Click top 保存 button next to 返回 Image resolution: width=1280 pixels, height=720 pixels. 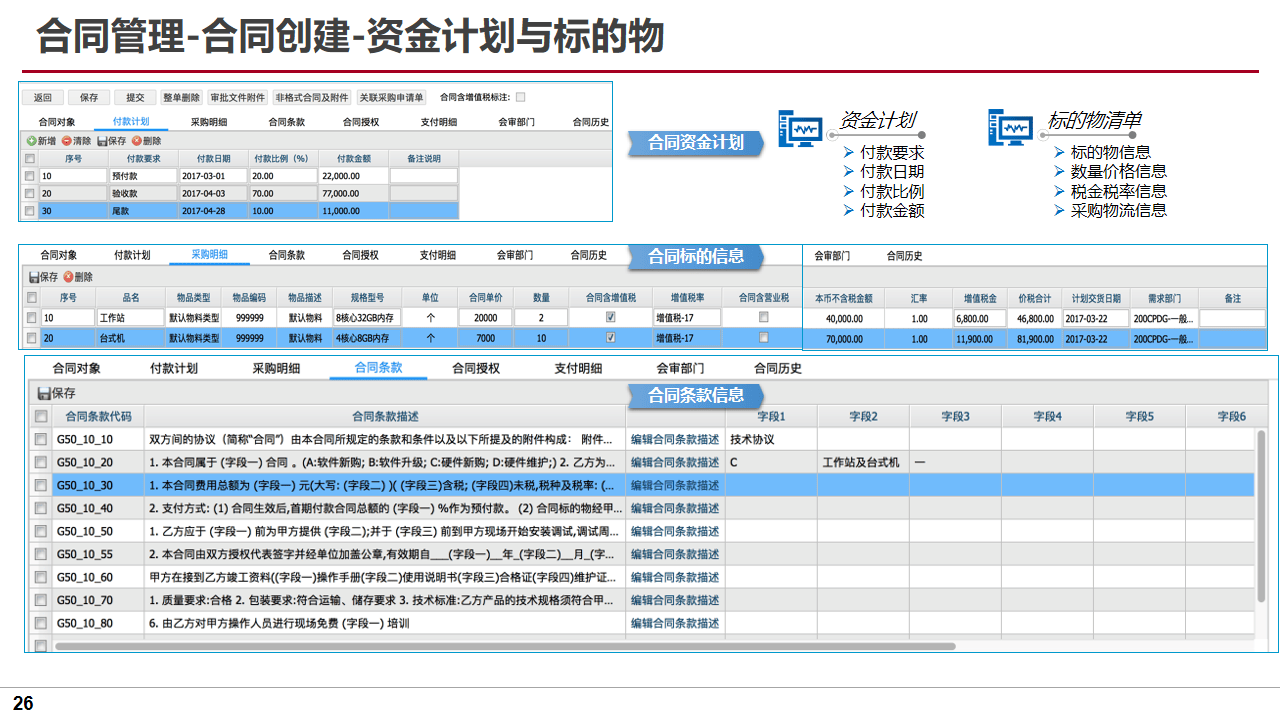click(x=89, y=97)
